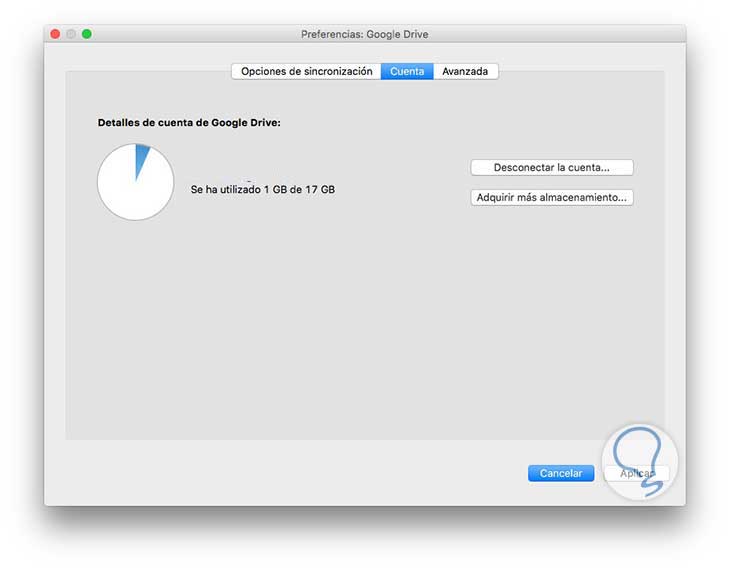This screenshot has height=569, width=730.
Task: Click the Aplicar button
Action: [x=636, y=473]
